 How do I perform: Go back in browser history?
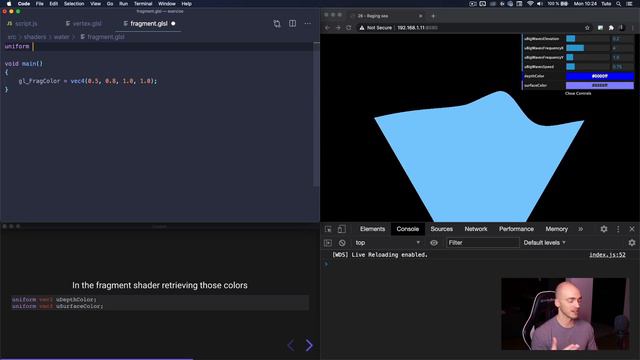(x=327, y=28)
